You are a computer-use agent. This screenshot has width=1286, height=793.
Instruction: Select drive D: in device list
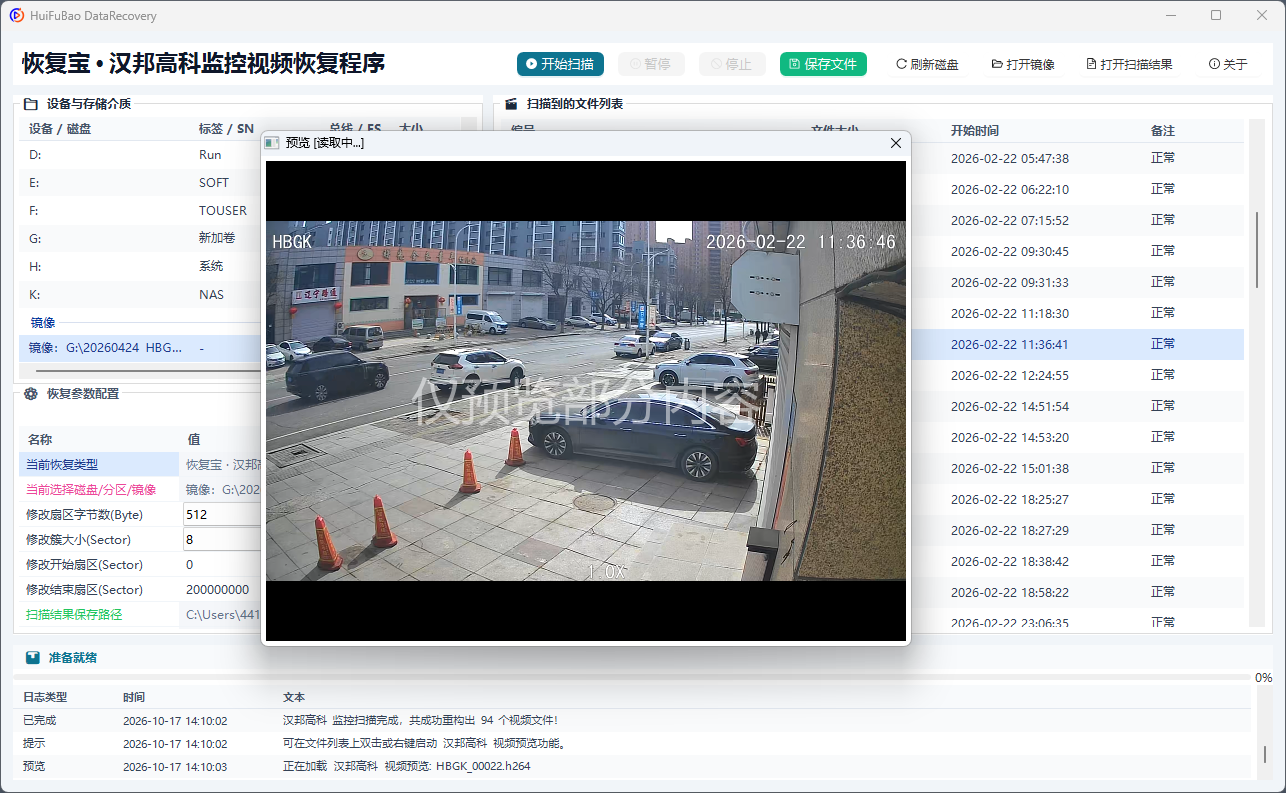140,155
